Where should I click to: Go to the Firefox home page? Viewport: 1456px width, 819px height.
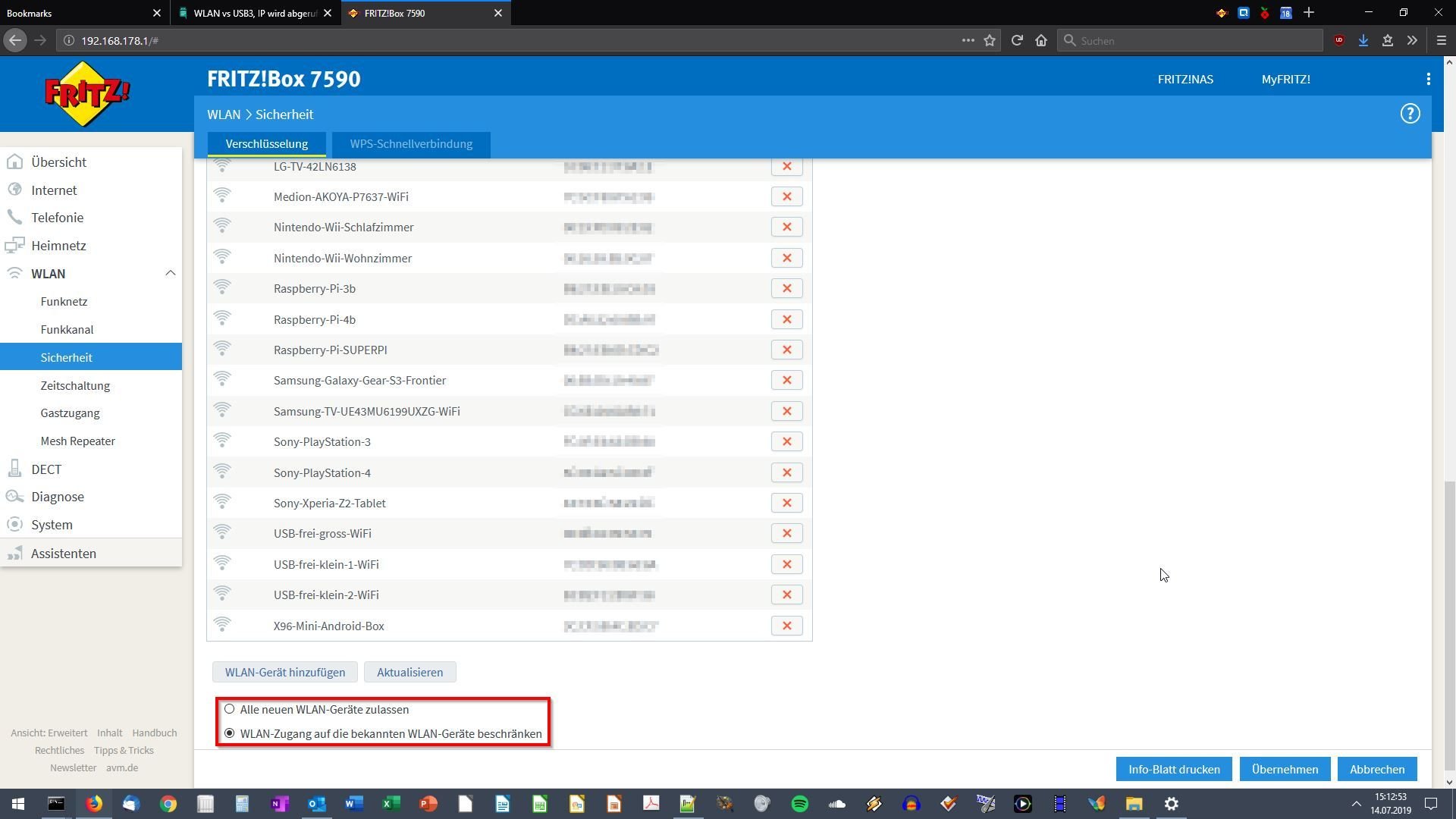pos(1041,40)
